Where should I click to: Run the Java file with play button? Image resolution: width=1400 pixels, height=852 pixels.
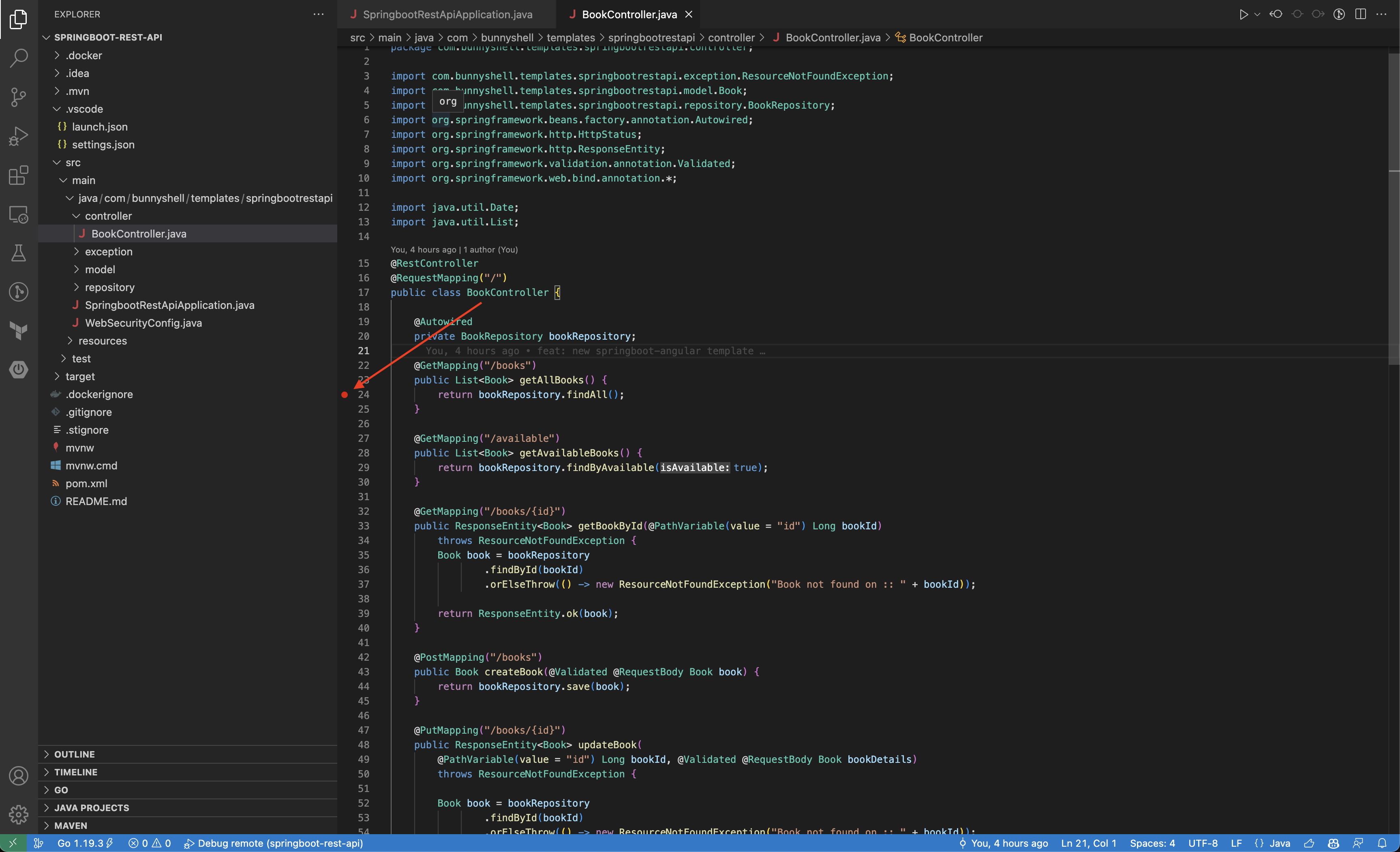coord(1243,14)
